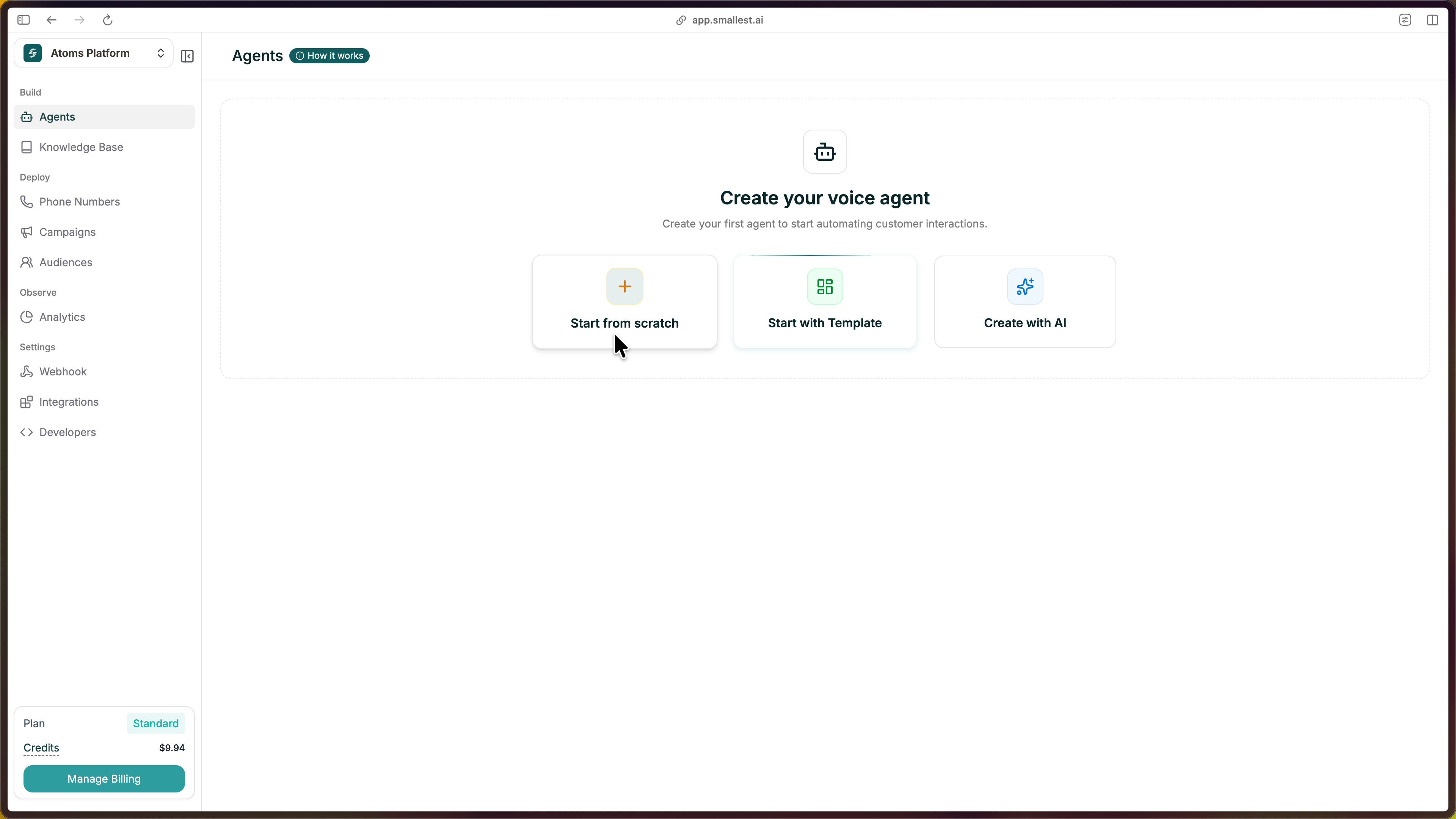Open the Campaigns megaphone icon
This screenshot has width=1456, height=819.
[x=27, y=232]
